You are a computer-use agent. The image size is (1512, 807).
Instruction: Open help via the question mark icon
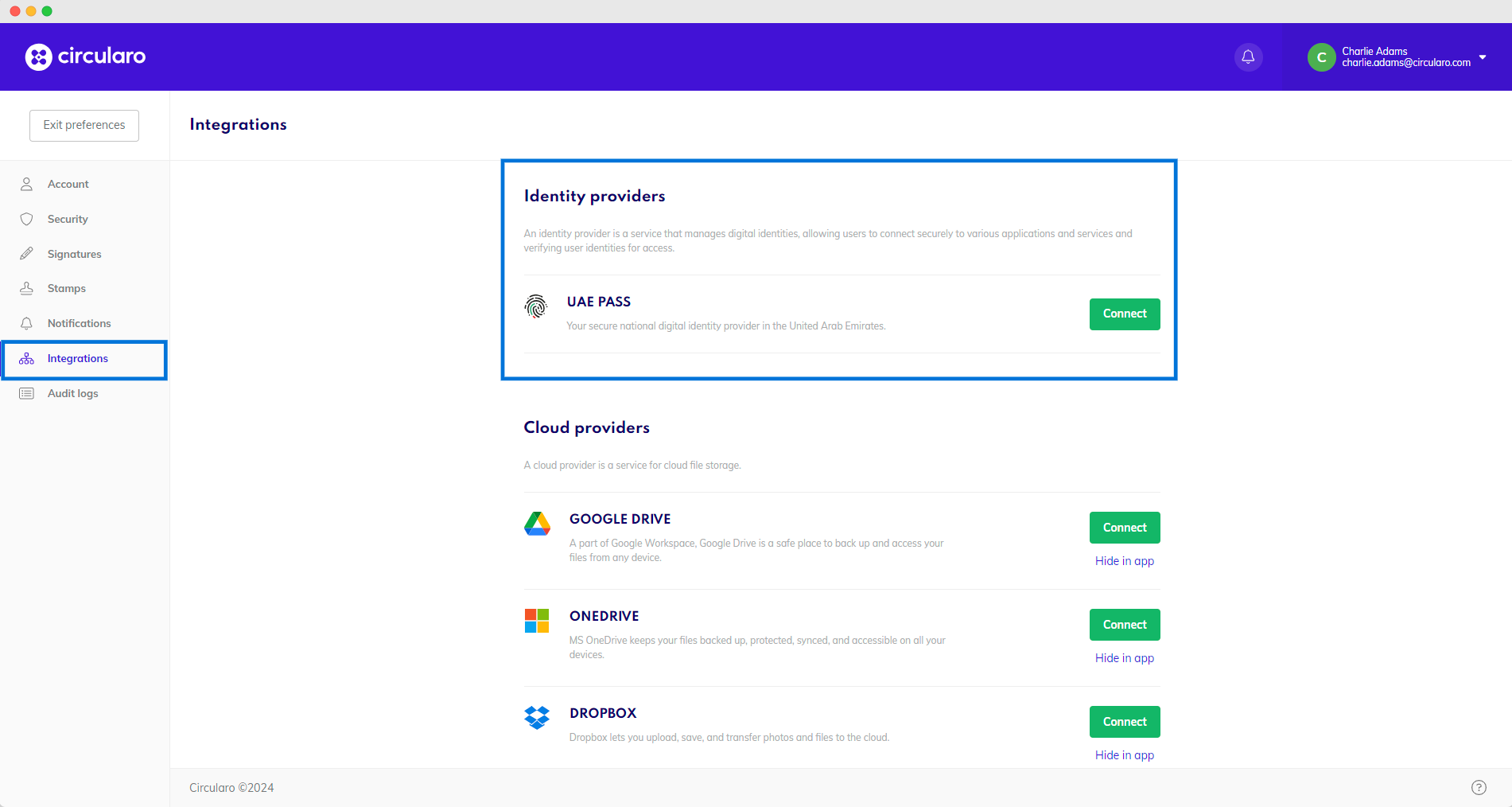(1479, 787)
